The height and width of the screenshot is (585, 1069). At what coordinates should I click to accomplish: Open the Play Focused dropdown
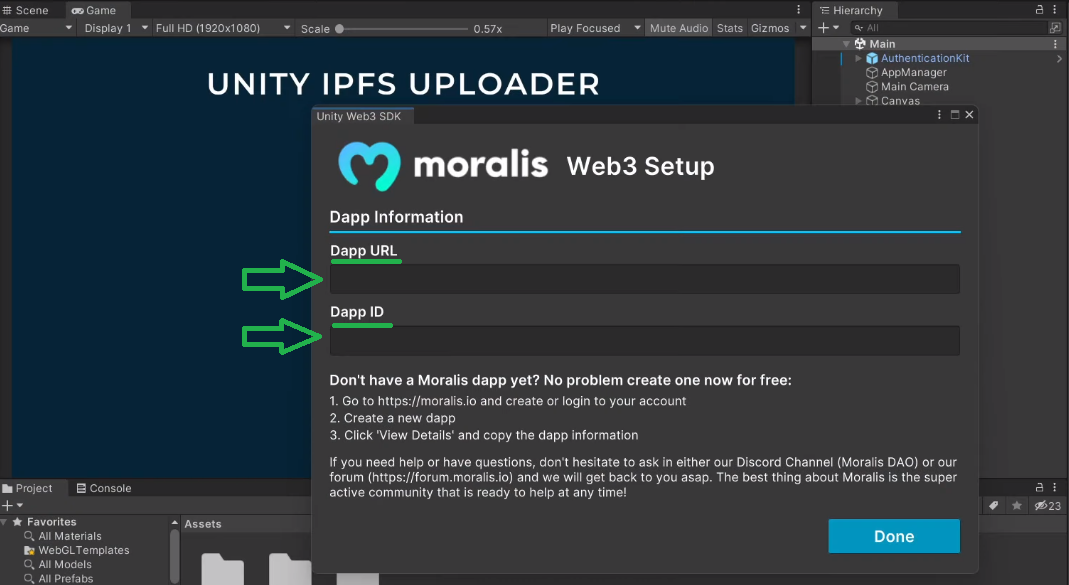pyautogui.click(x=595, y=28)
